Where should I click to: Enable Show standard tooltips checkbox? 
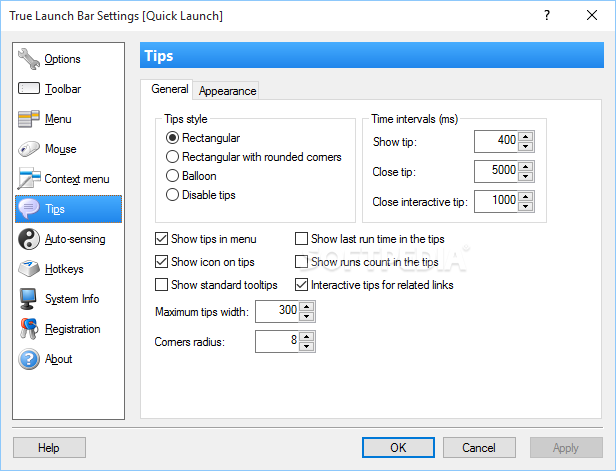pyautogui.click(x=161, y=284)
